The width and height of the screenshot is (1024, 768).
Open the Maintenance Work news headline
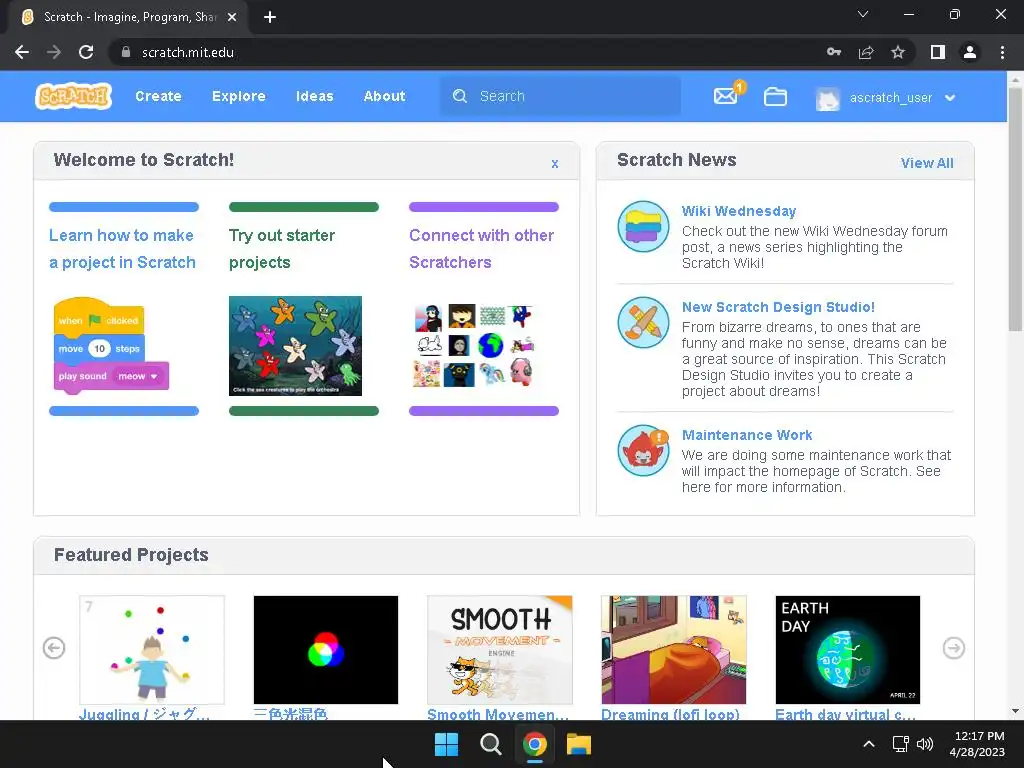(746, 435)
